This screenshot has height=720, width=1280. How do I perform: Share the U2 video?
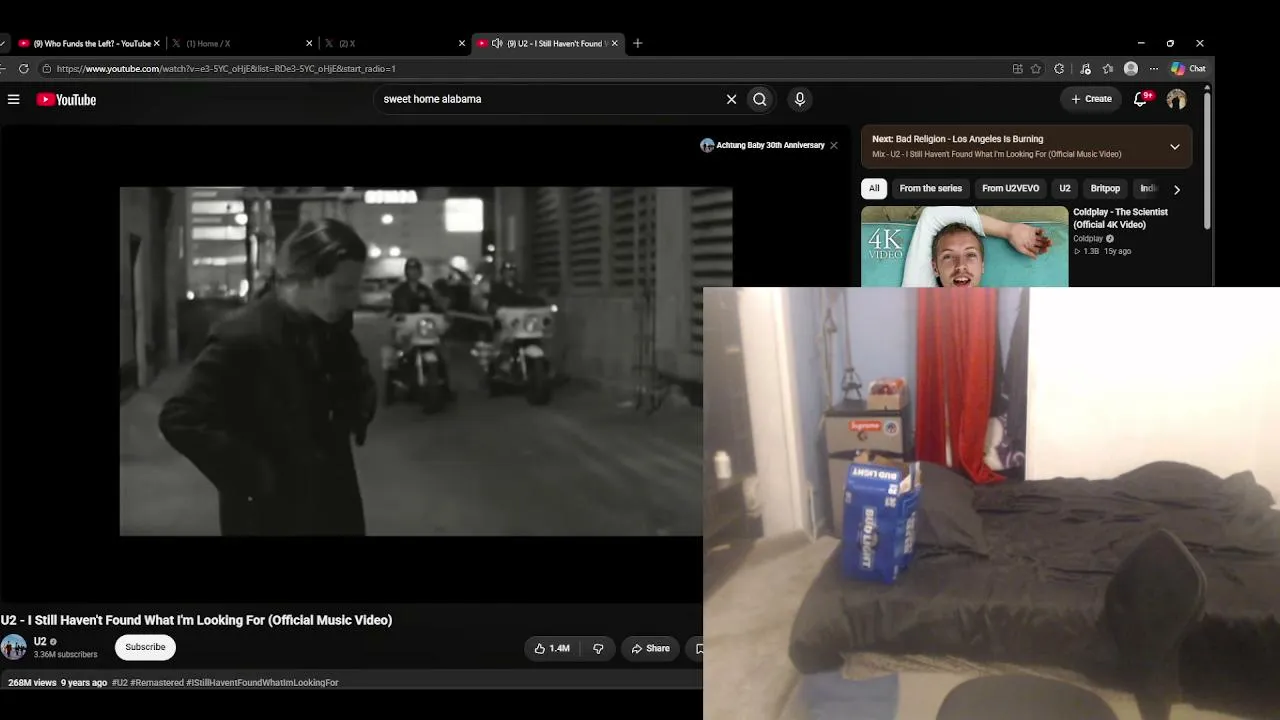coord(650,648)
